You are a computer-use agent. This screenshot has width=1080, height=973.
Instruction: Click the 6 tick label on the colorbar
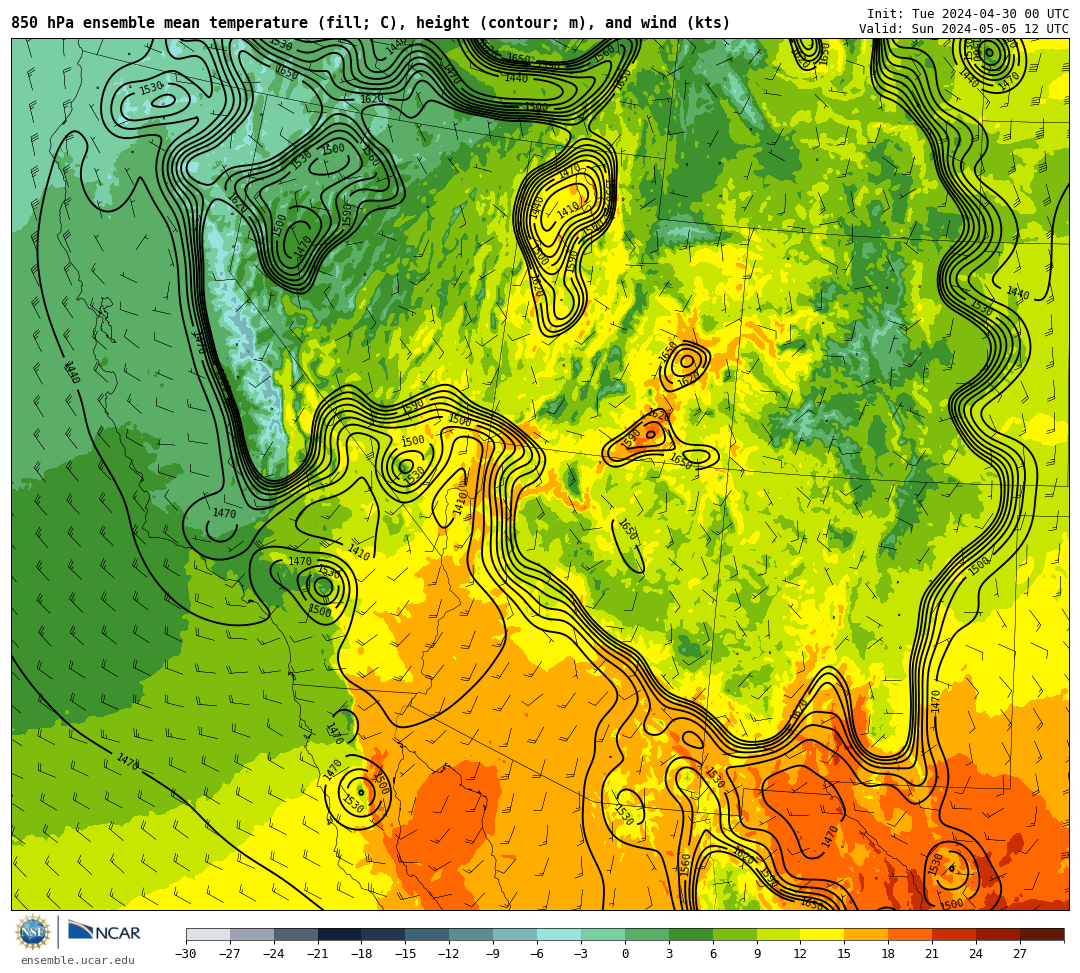[713, 954]
